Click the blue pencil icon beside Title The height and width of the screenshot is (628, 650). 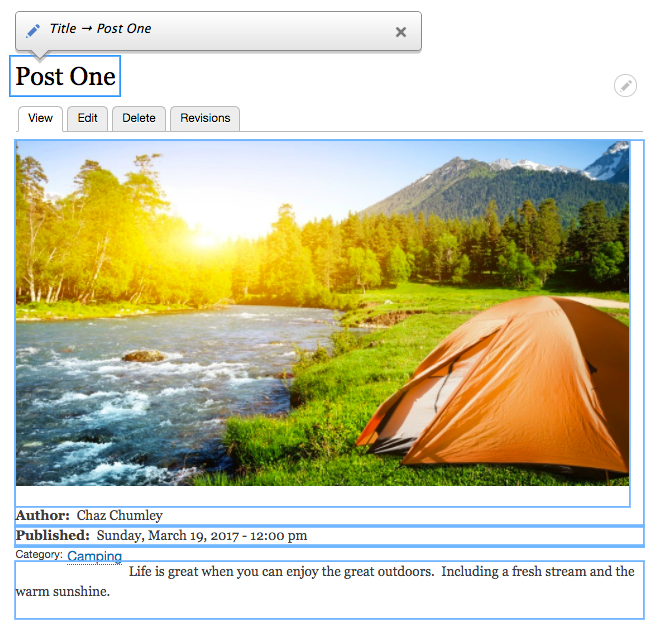(x=33, y=31)
